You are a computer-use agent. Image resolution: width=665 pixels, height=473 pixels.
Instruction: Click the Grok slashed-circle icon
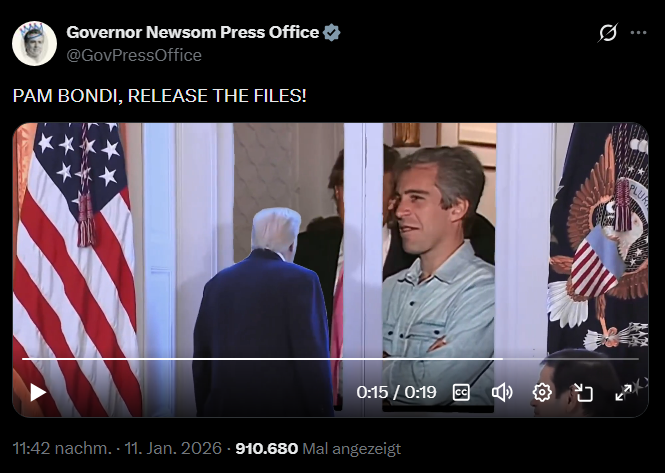coord(608,33)
